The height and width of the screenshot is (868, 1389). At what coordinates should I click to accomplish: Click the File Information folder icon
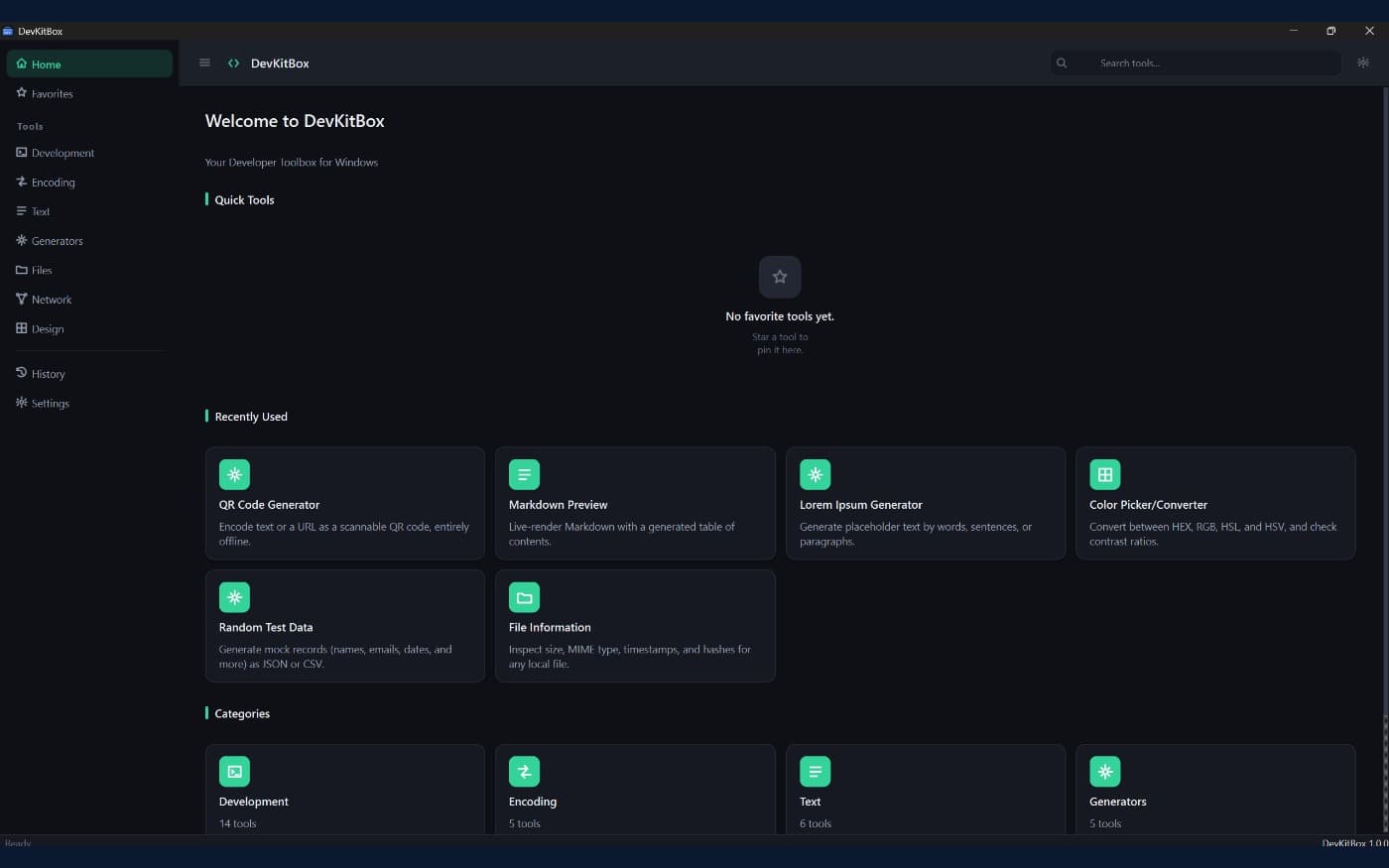524,597
